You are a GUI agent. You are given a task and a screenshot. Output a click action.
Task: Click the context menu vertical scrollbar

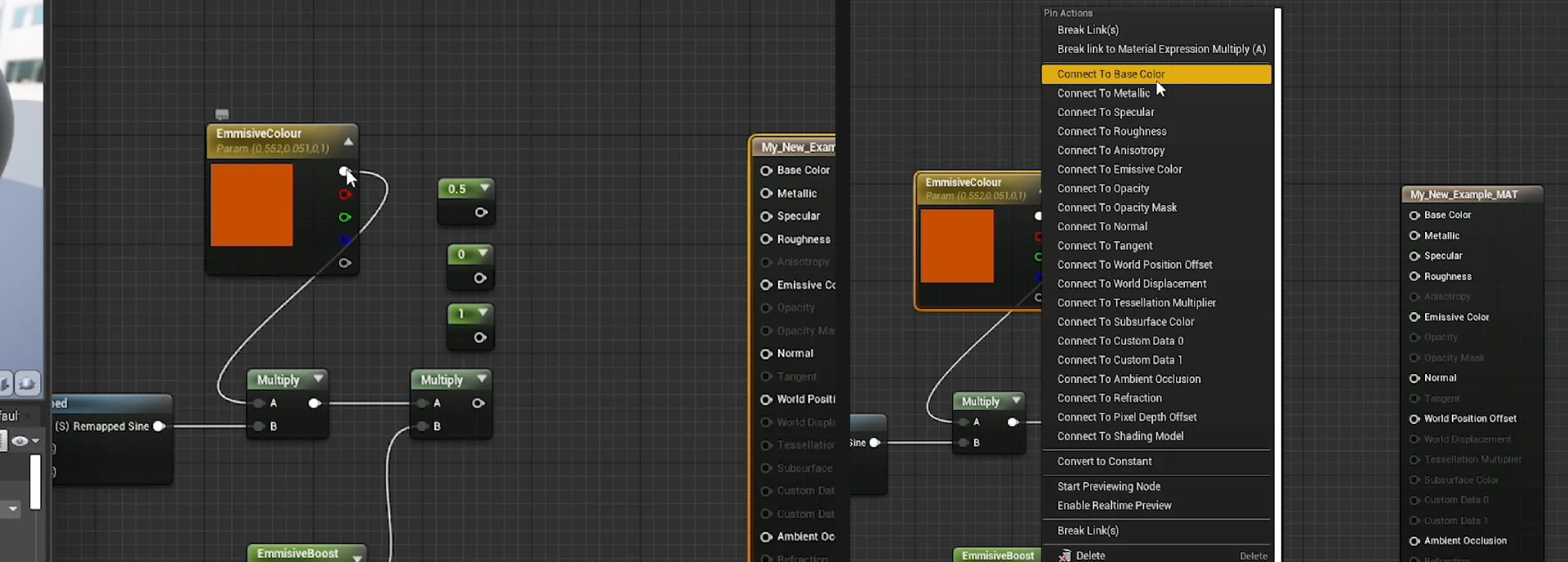pos(1277,284)
